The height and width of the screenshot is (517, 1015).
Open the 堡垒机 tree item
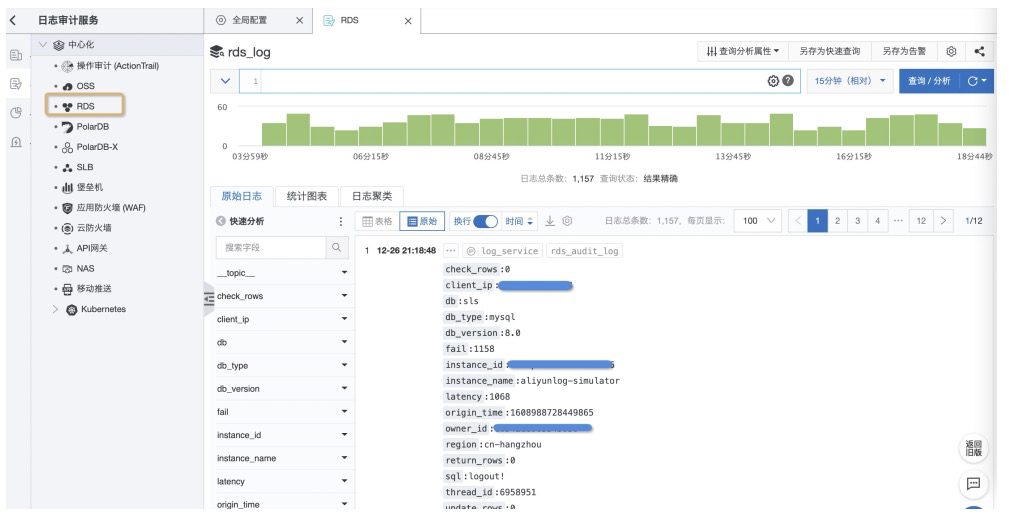pos(89,187)
